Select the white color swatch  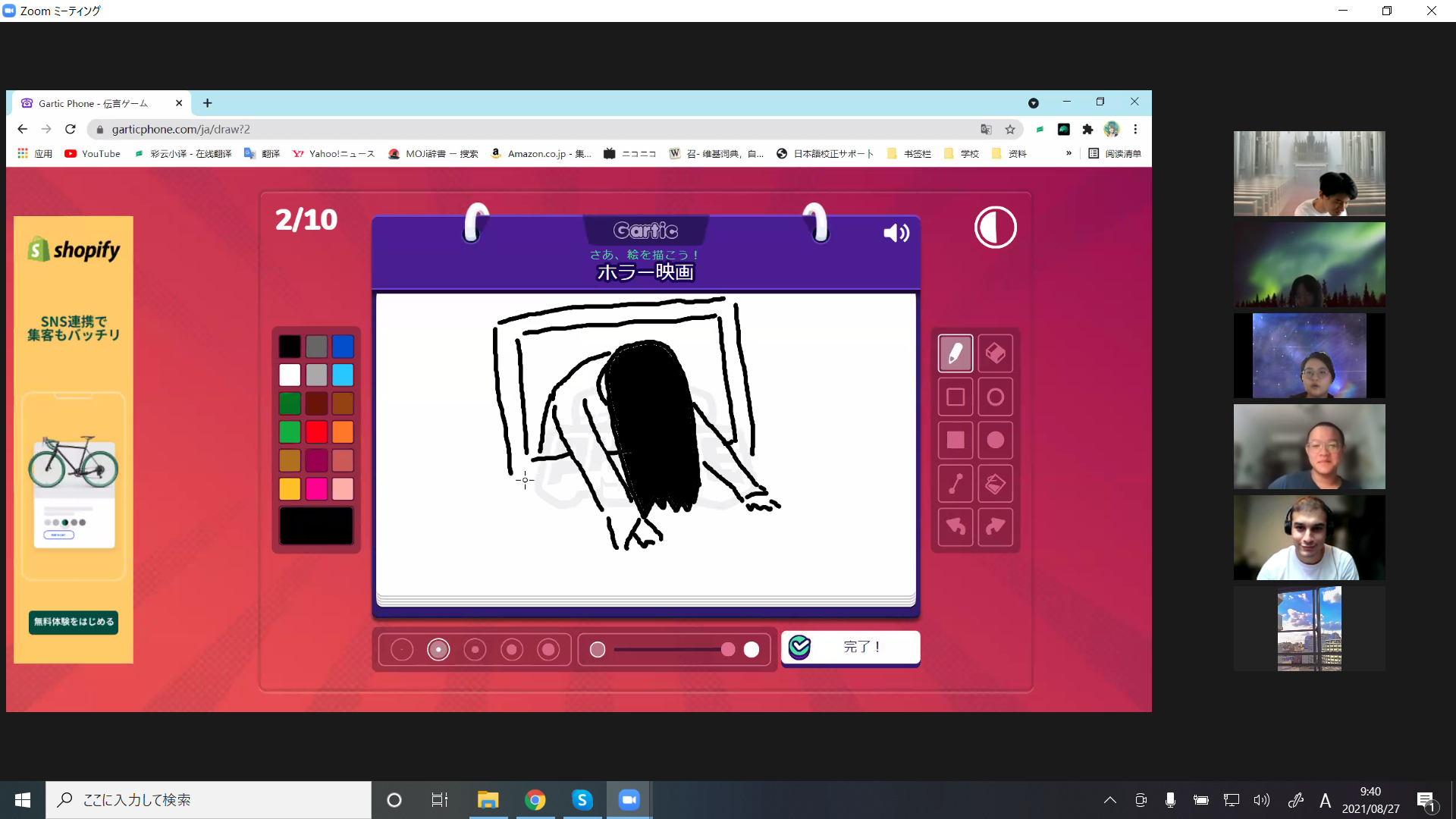(290, 375)
